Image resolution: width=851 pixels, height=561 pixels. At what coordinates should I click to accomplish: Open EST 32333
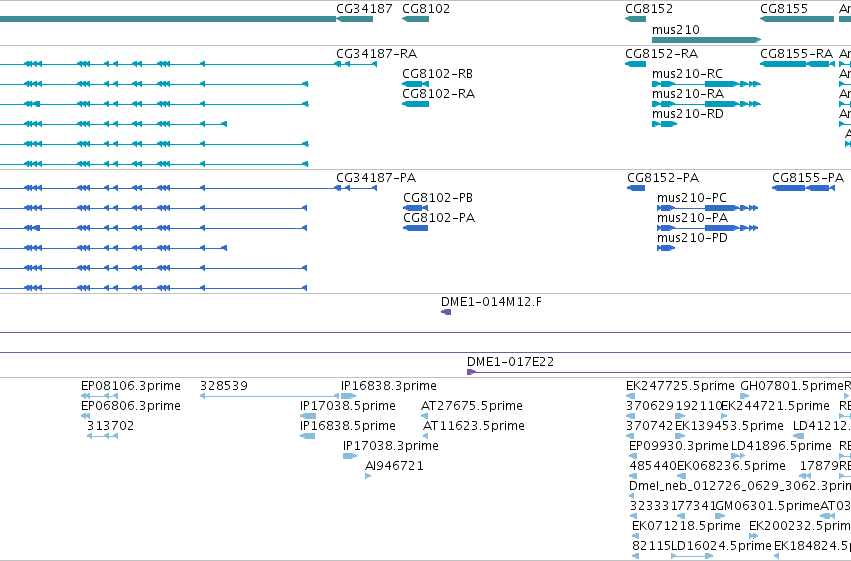[650, 506]
